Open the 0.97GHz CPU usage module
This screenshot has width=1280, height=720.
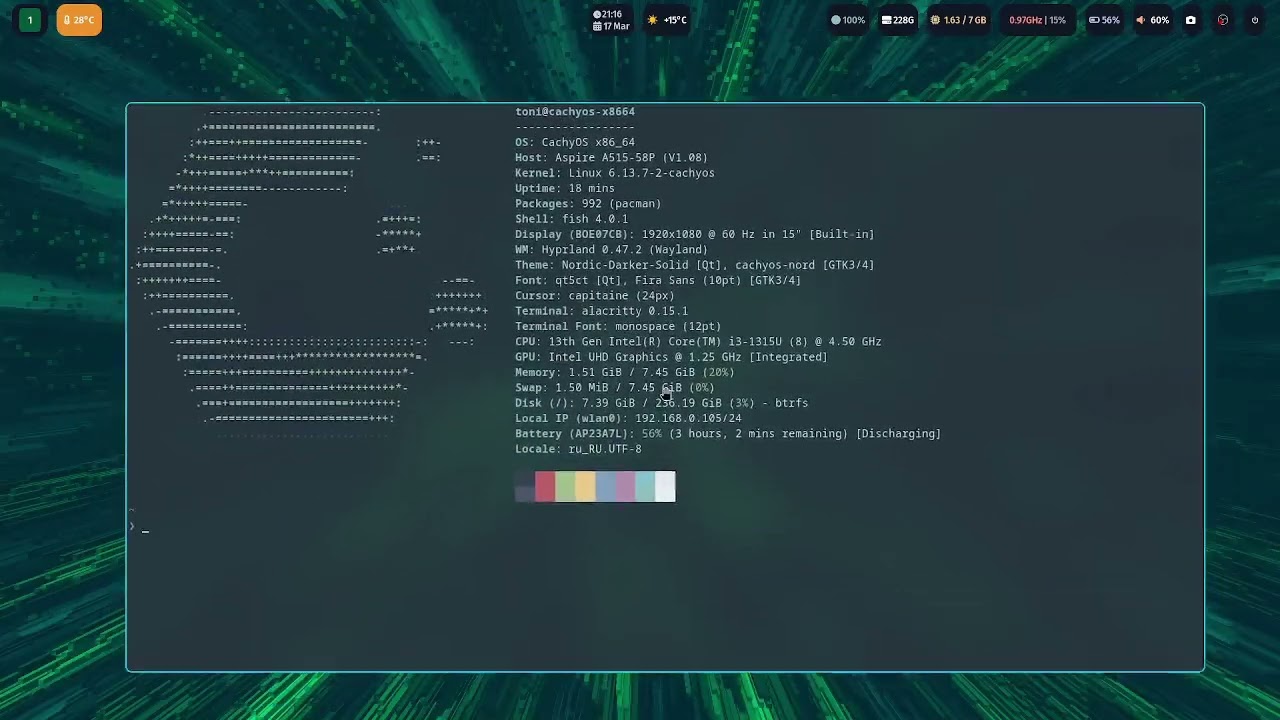pyautogui.click(x=1037, y=20)
